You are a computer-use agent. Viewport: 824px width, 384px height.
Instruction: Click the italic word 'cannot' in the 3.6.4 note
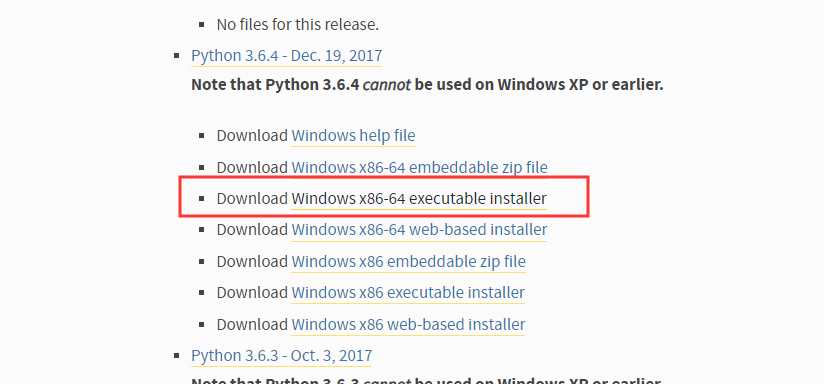(387, 84)
